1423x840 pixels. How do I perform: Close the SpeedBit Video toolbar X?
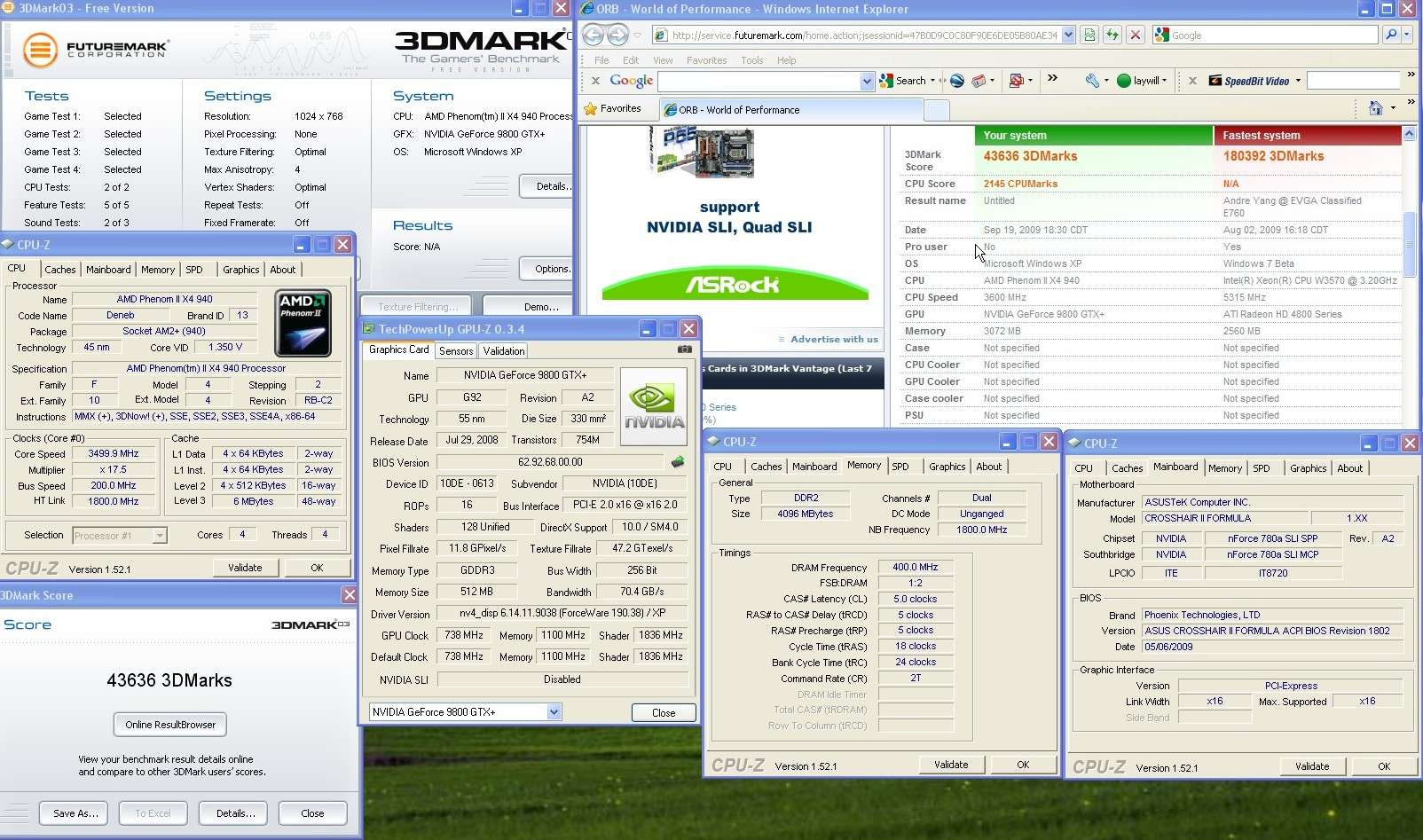[1192, 81]
